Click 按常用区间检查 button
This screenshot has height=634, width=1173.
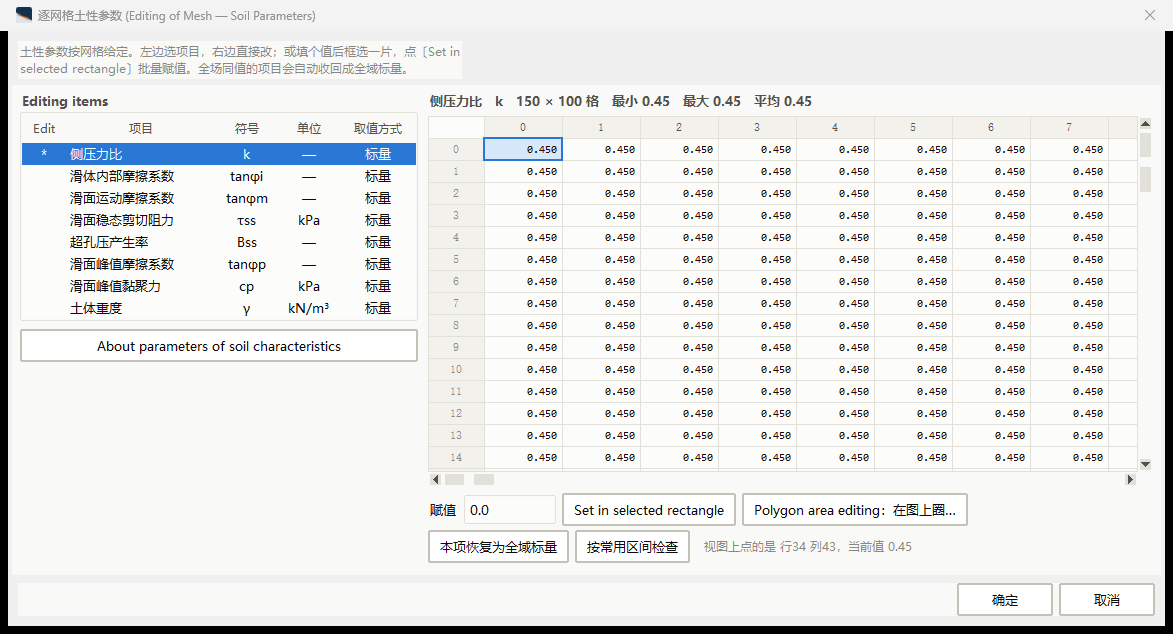(x=632, y=546)
